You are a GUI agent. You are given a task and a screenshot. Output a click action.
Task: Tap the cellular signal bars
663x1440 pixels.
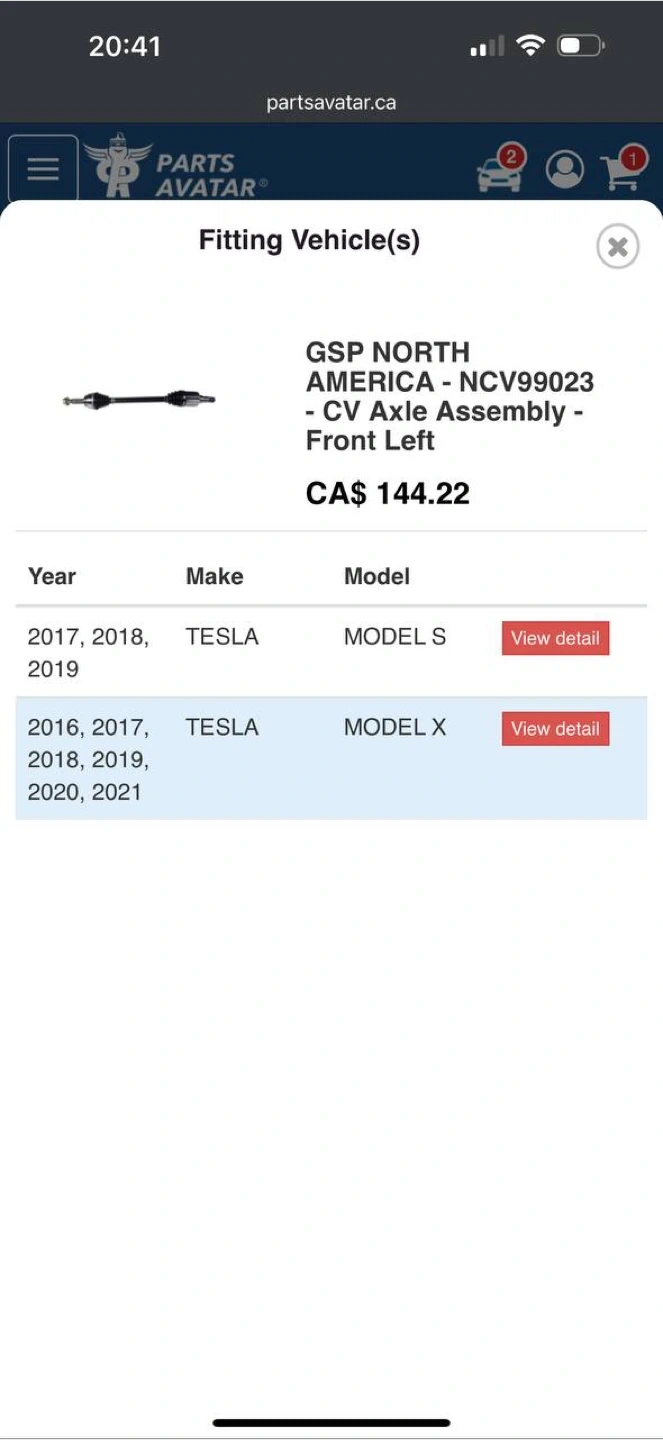click(487, 46)
